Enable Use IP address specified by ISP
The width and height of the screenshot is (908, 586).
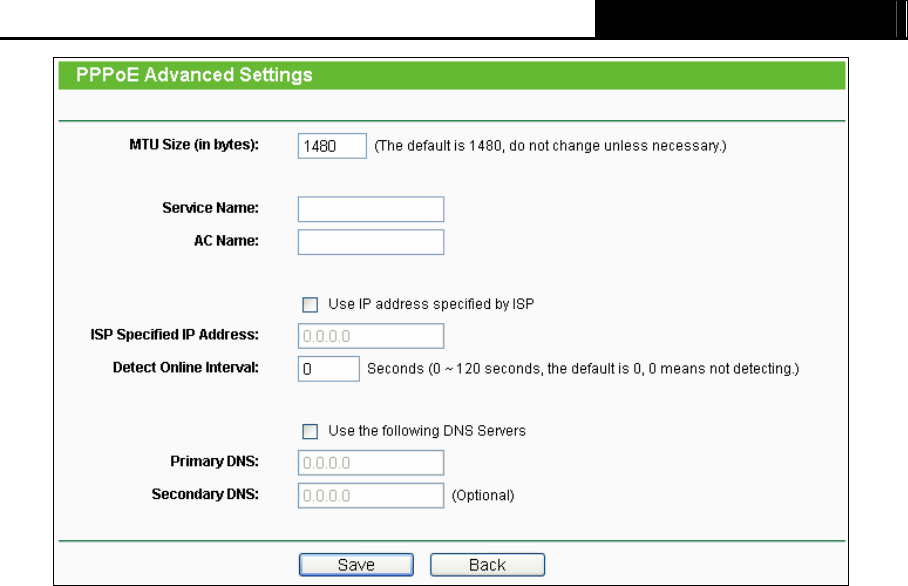point(310,305)
